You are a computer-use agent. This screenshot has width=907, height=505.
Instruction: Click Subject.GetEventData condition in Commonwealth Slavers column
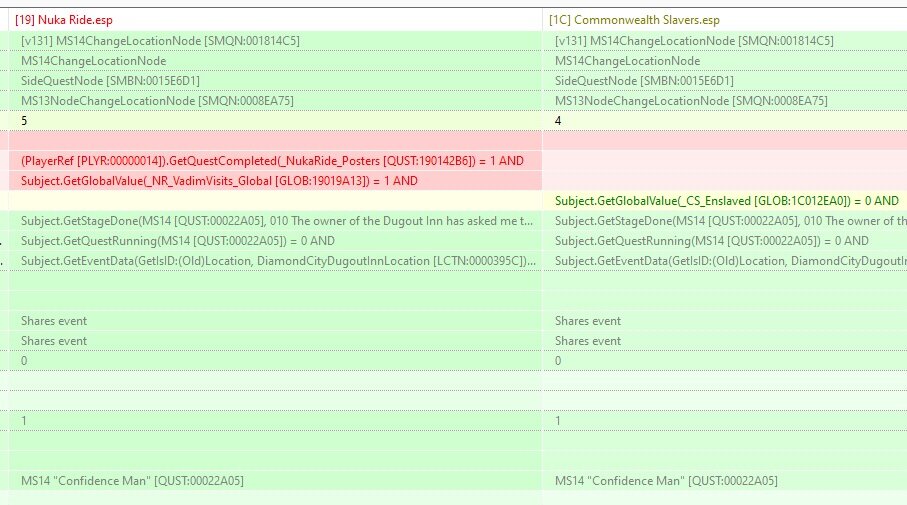(725, 261)
